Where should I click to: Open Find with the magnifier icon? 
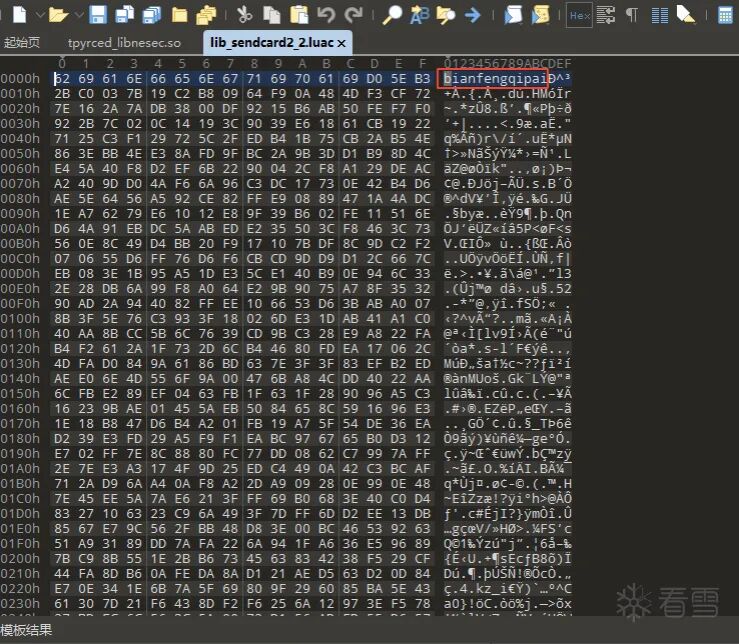coord(392,15)
